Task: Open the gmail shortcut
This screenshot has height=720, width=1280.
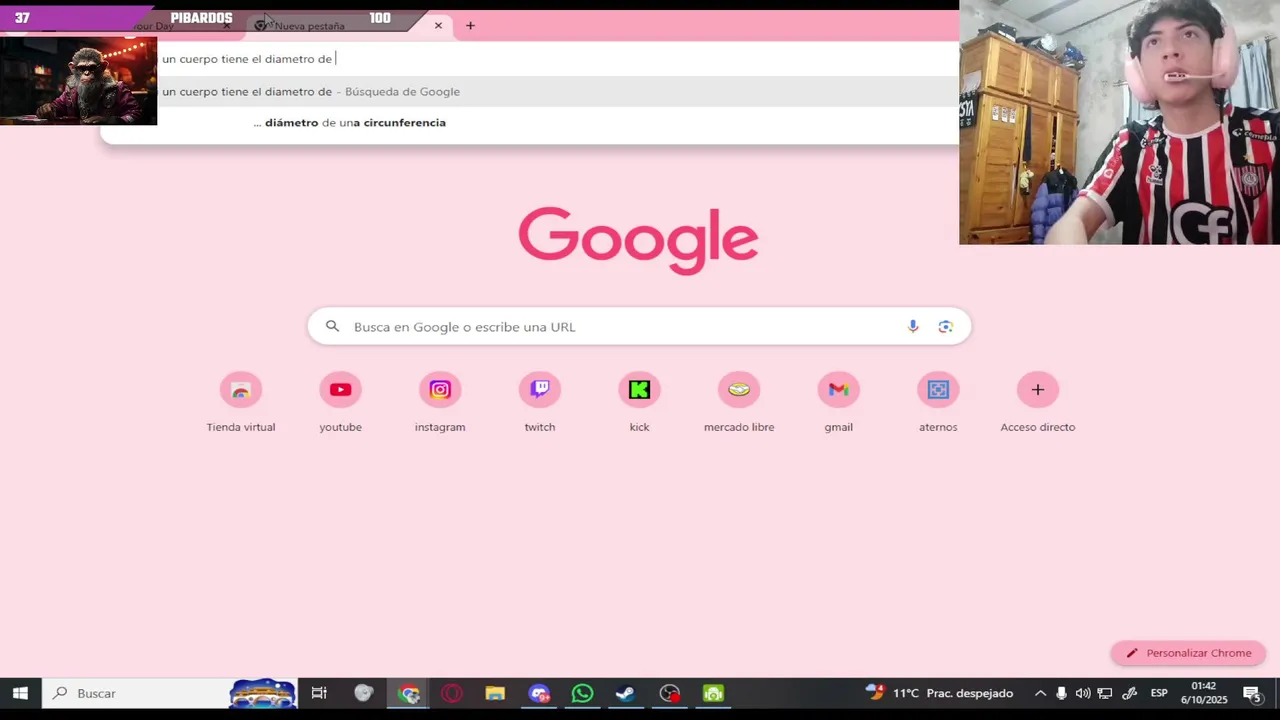Action: (x=839, y=402)
